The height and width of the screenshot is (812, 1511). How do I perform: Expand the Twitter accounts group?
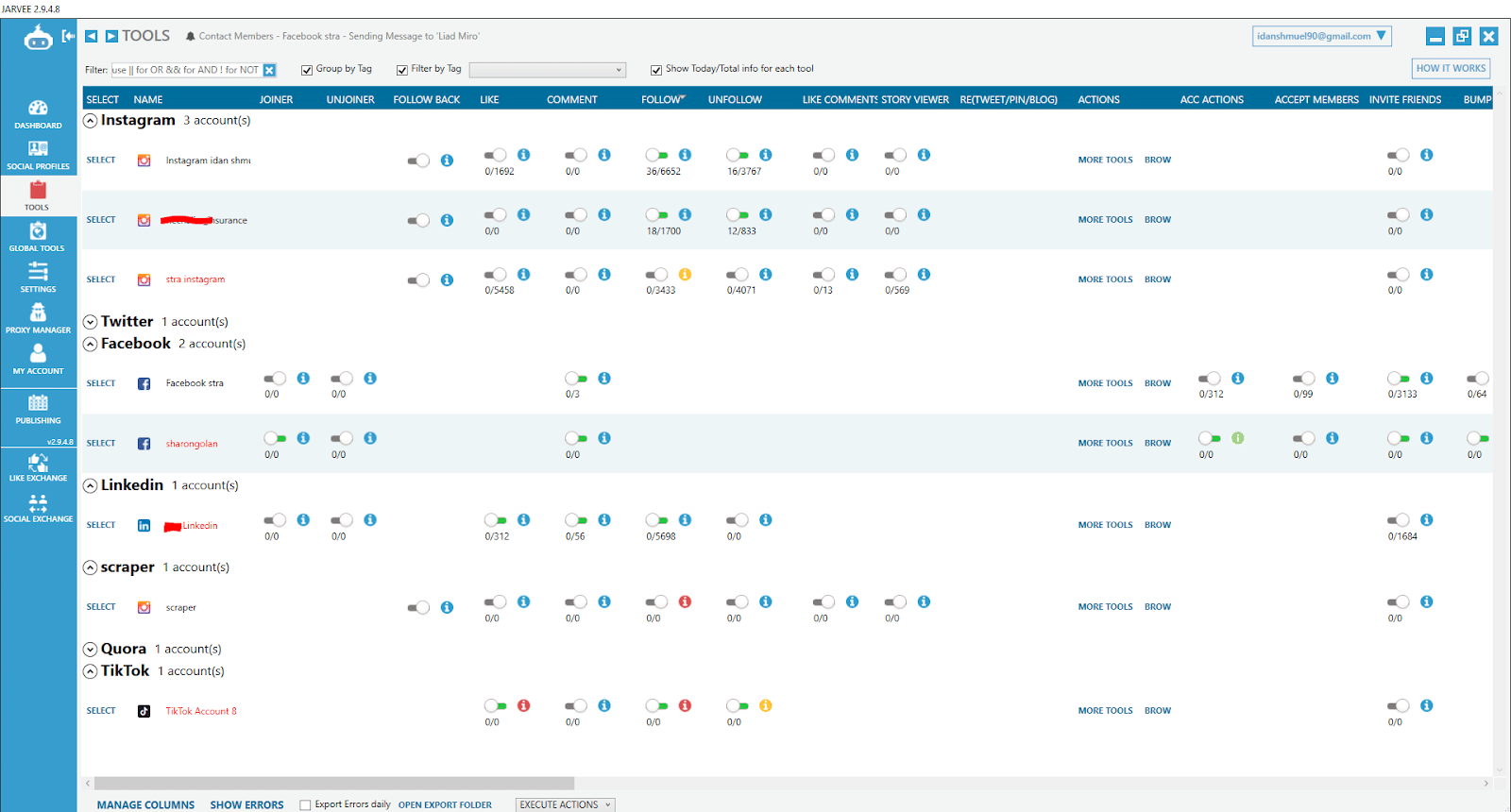click(x=90, y=322)
